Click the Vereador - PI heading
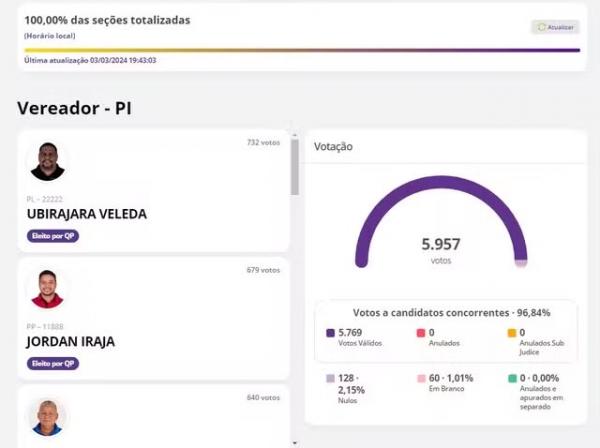The image size is (600, 448). coord(74,108)
